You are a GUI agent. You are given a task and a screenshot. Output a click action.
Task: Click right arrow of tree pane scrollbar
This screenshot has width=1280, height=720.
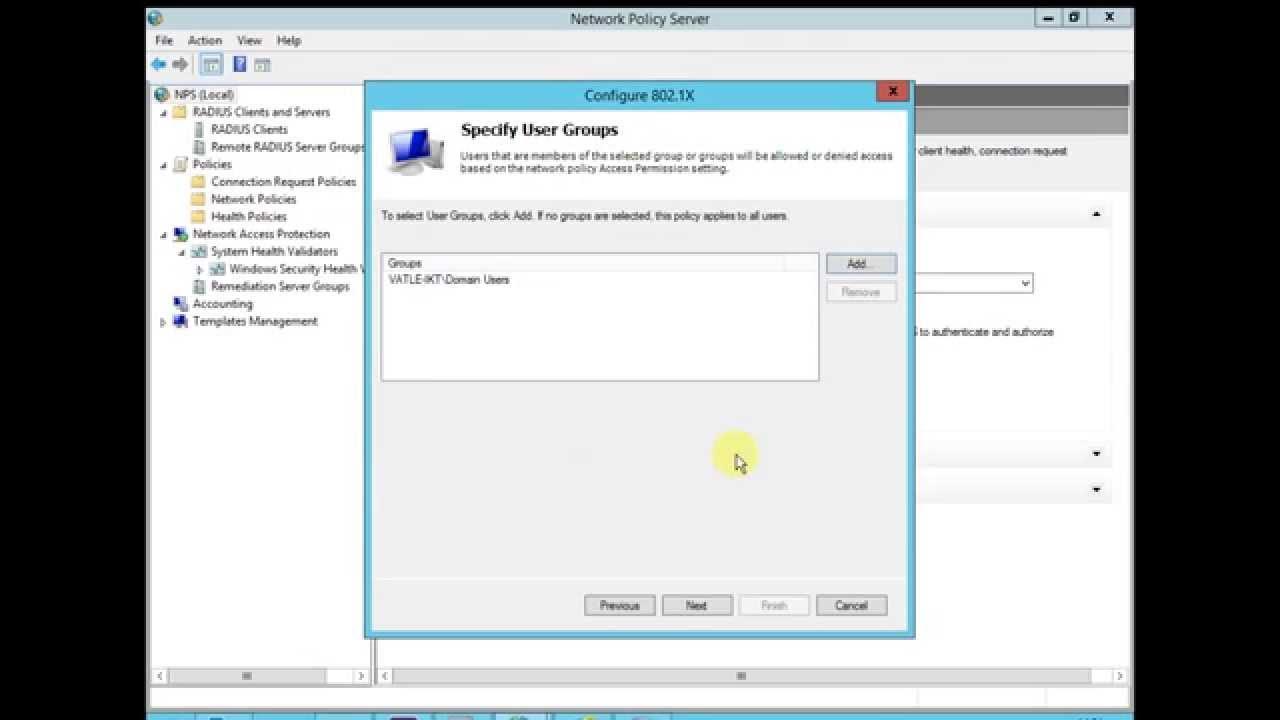point(362,676)
